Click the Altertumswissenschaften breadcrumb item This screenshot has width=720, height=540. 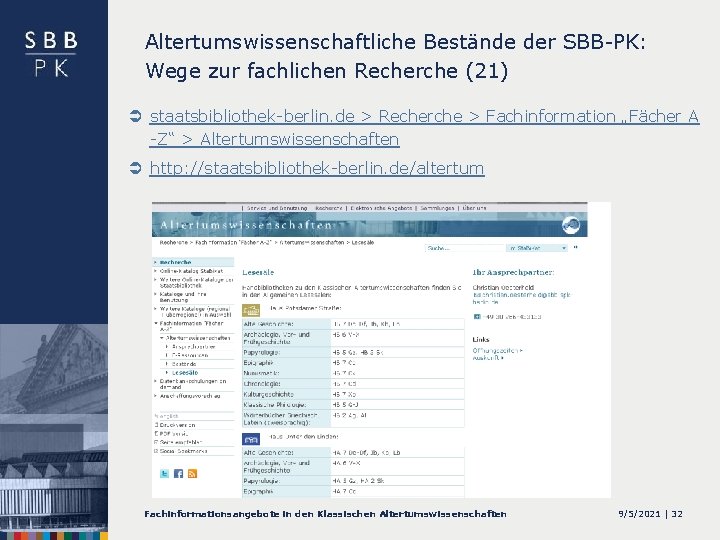click(x=311, y=242)
